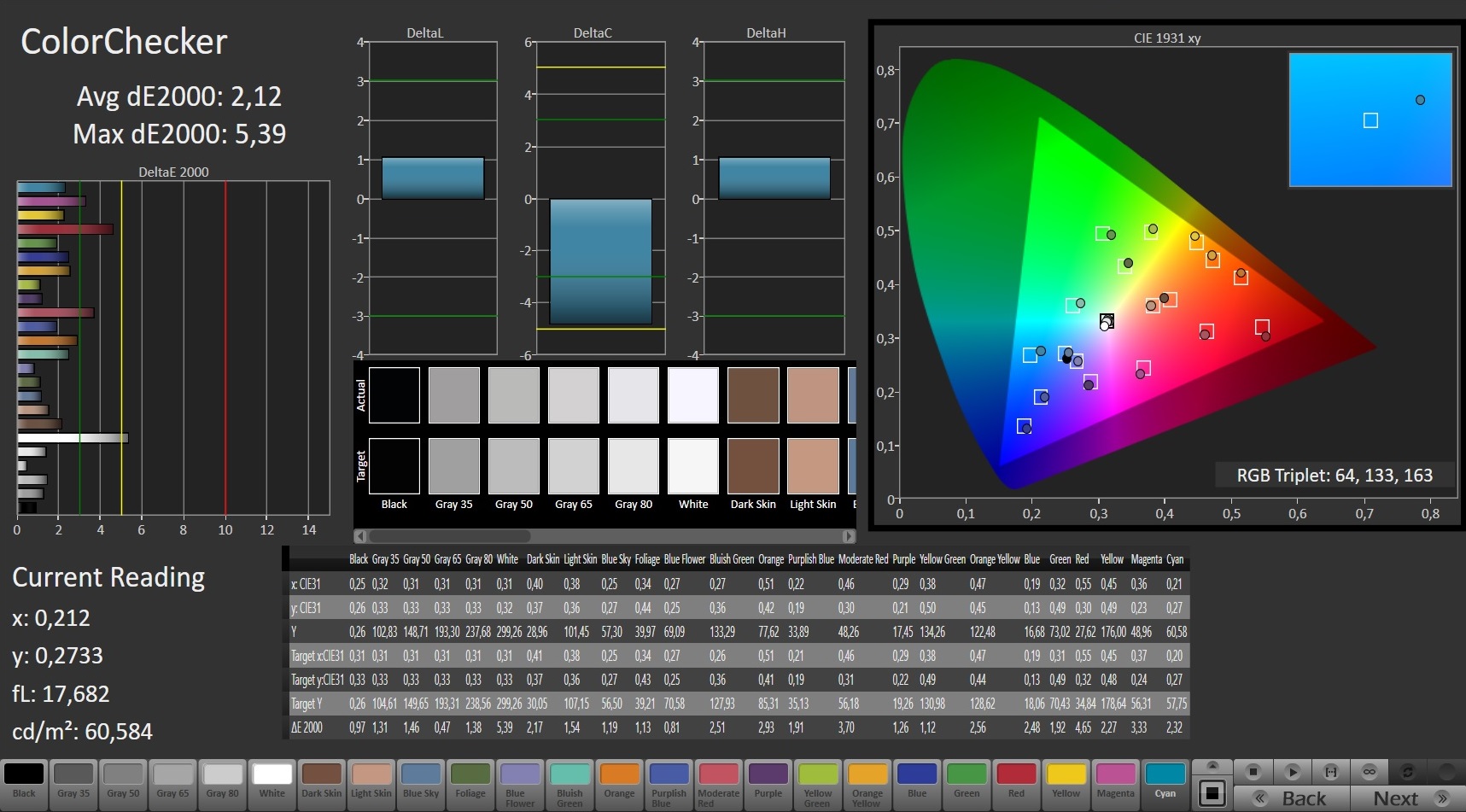Go Back to the previous page
The height and width of the screenshot is (812, 1466).
point(1292,798)
